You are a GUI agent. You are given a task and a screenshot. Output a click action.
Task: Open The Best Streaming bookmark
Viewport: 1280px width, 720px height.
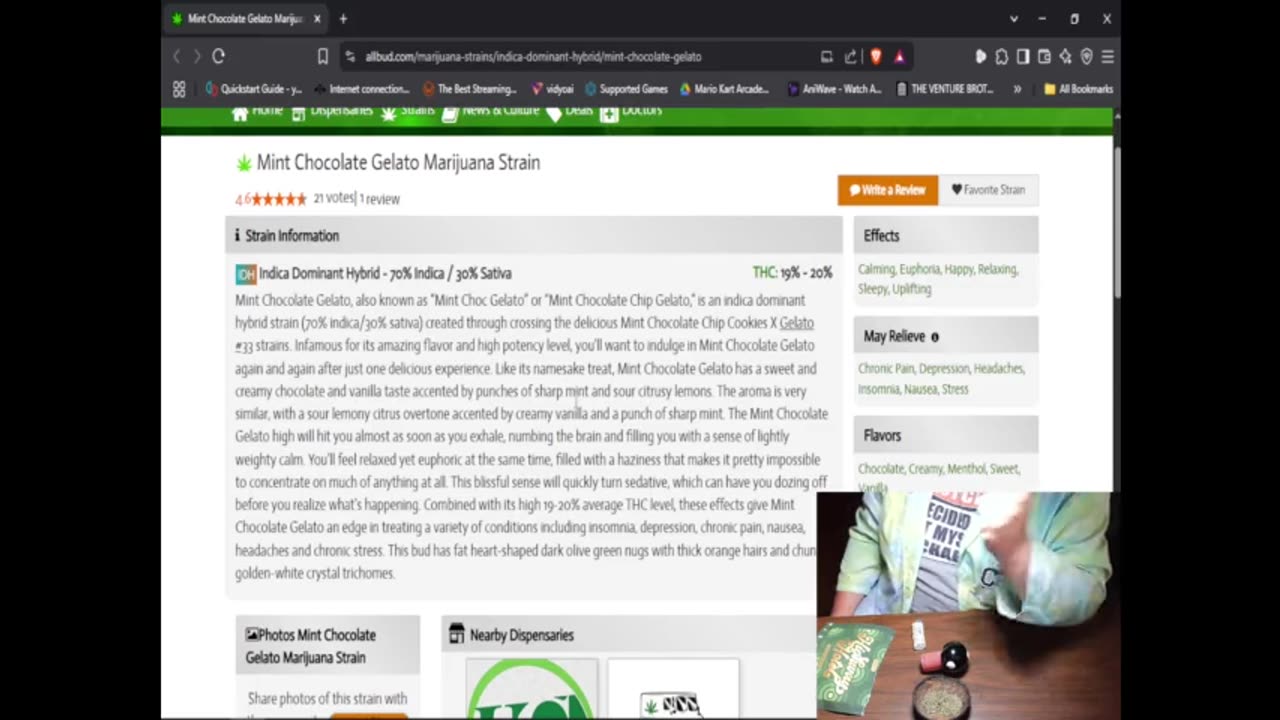pos(469,89)
